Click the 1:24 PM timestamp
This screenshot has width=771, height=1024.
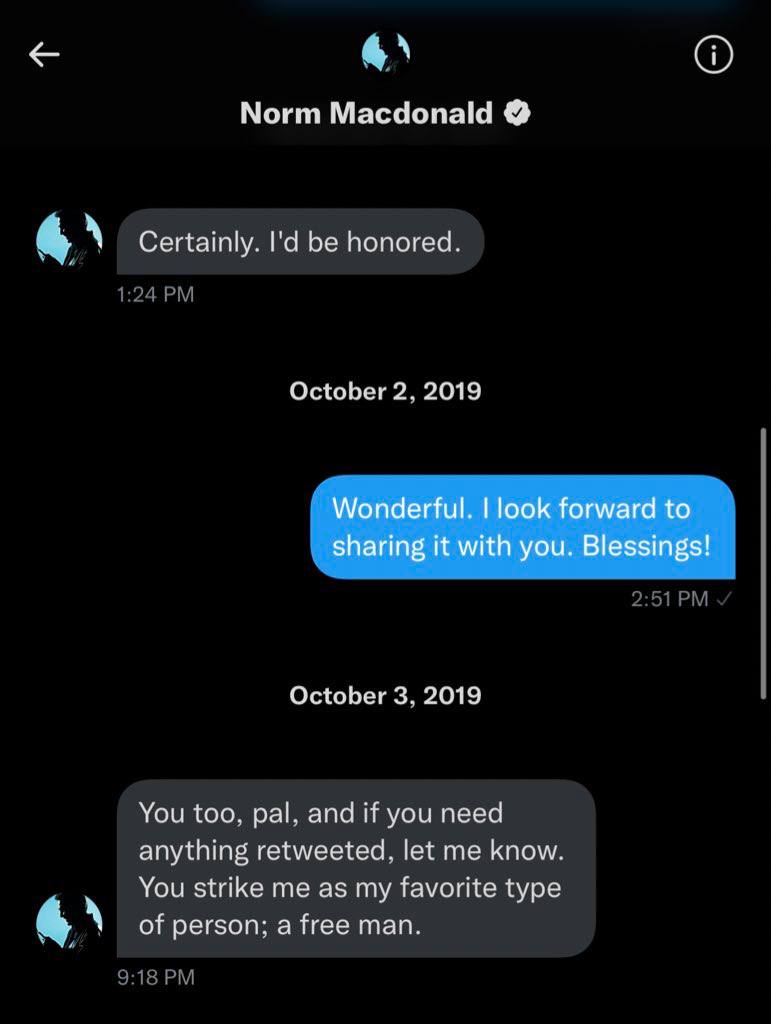click(155, 294)
